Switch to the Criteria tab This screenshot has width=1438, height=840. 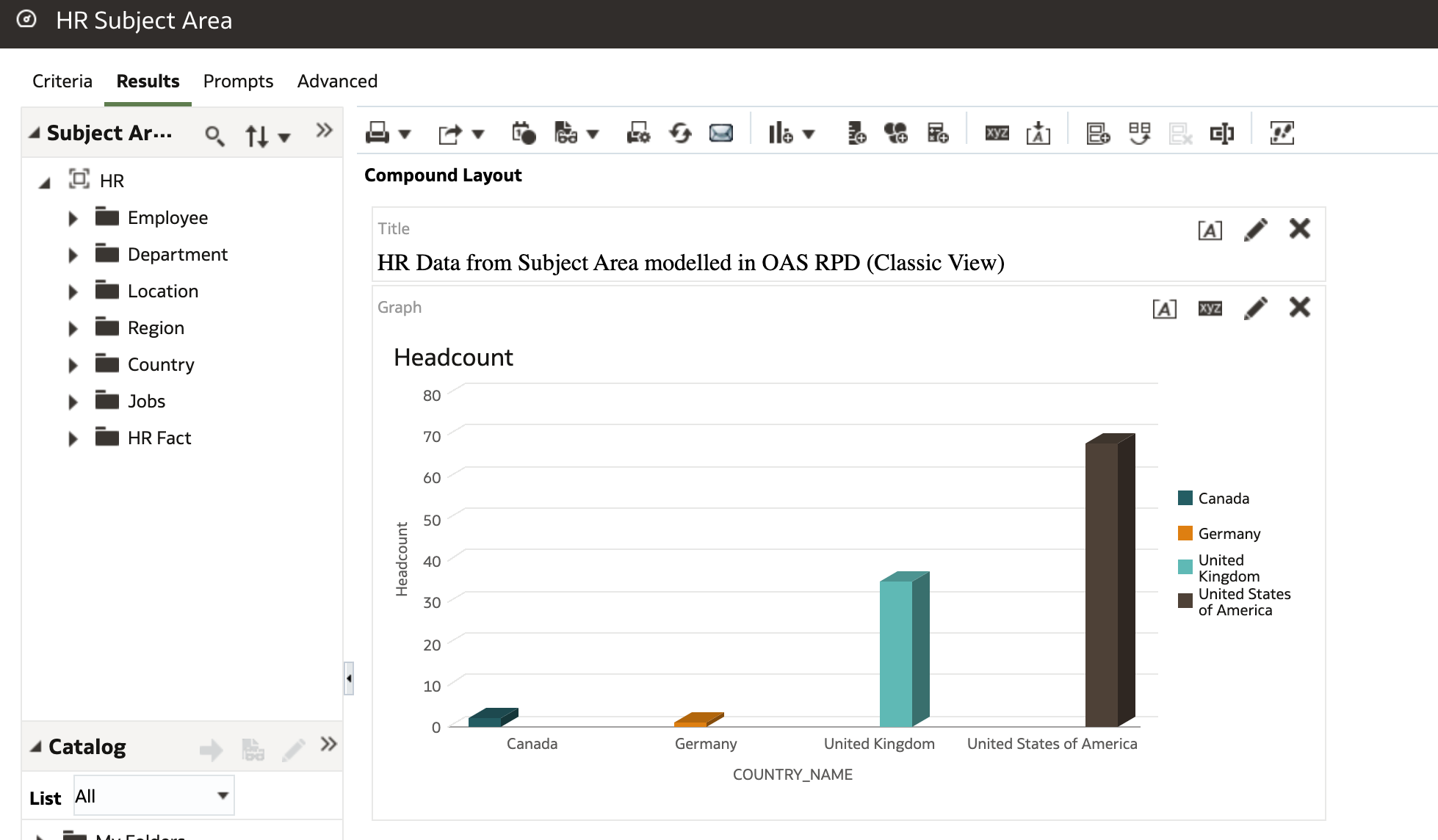pyautogui.click(x=62, y=81)
